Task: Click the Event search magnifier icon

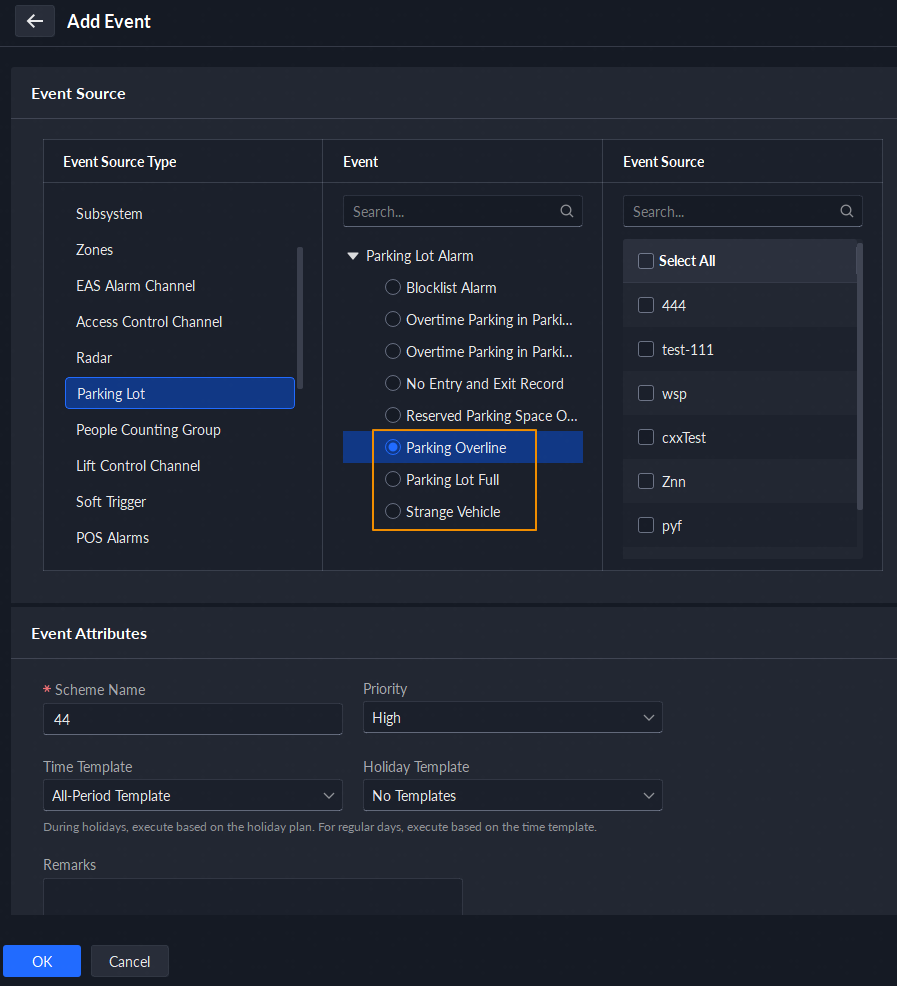Action: [x=567, y=211]
